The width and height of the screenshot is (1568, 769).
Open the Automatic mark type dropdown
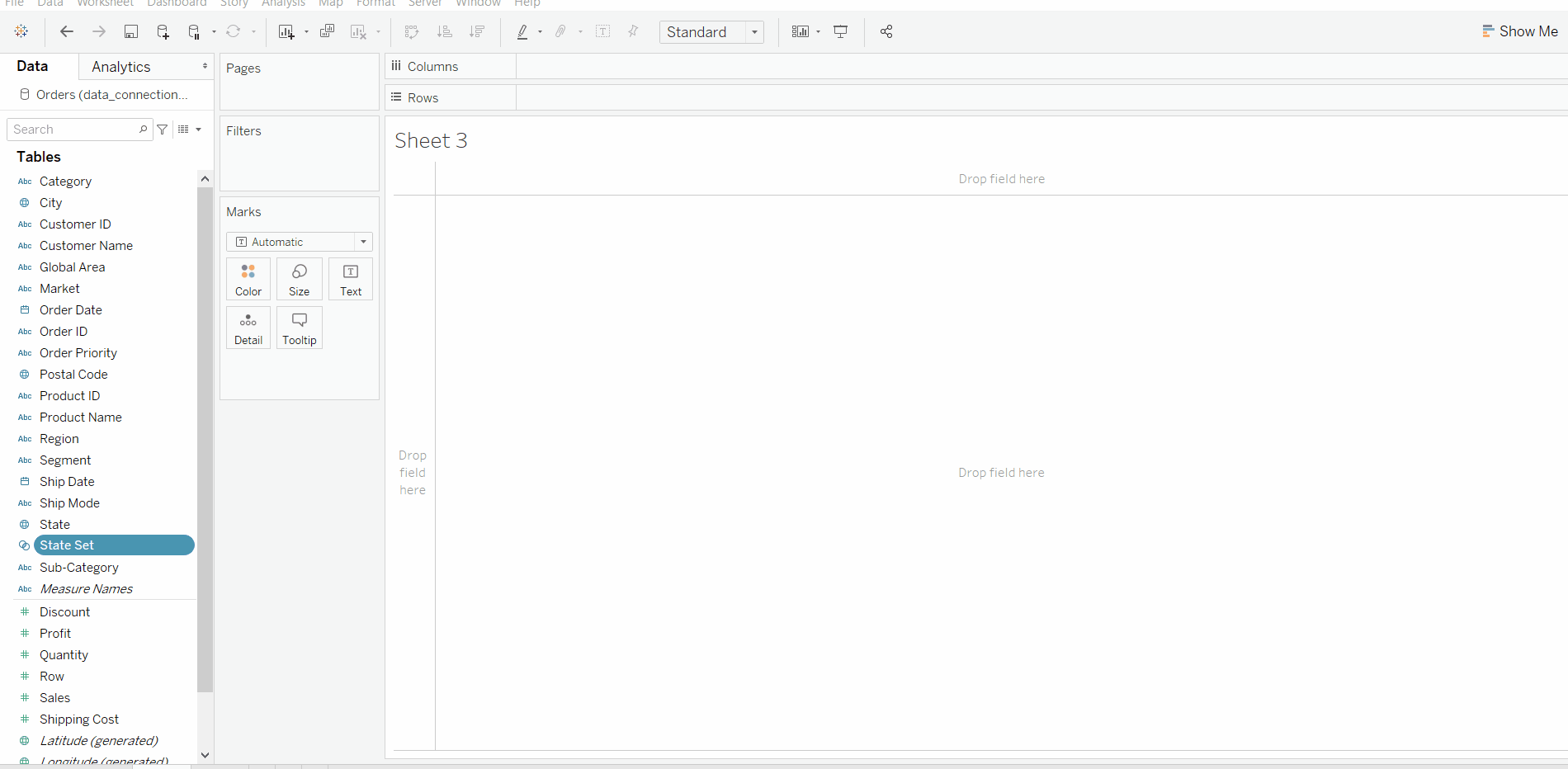click(x=300, y=242)
